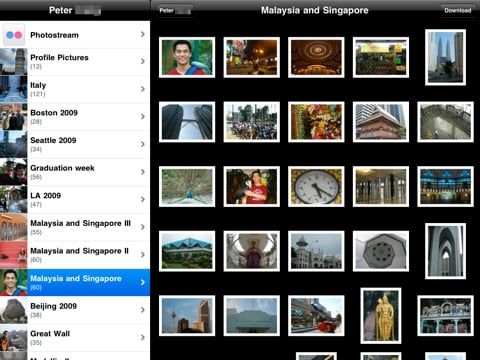Select the Boston 2009 album title
480x360 pixels.
click(54, 113)
